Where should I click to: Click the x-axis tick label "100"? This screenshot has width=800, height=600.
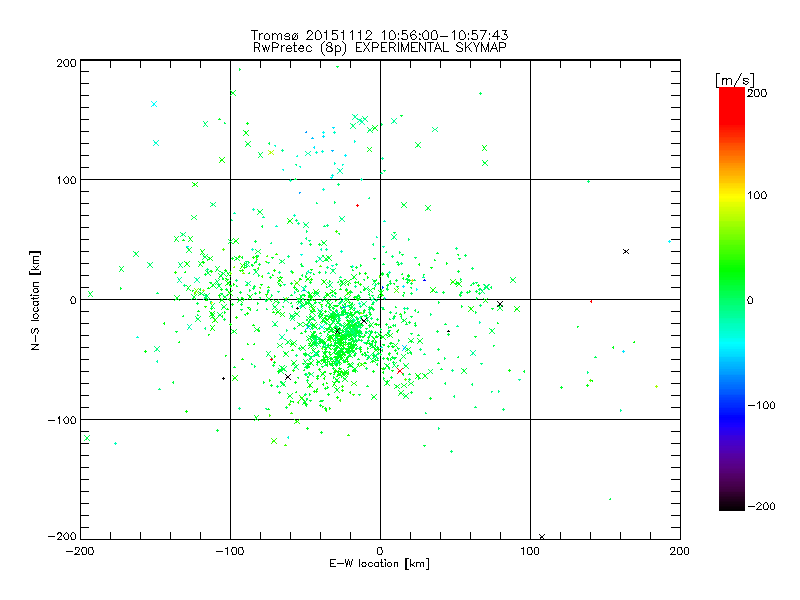[x=530, y=551]
